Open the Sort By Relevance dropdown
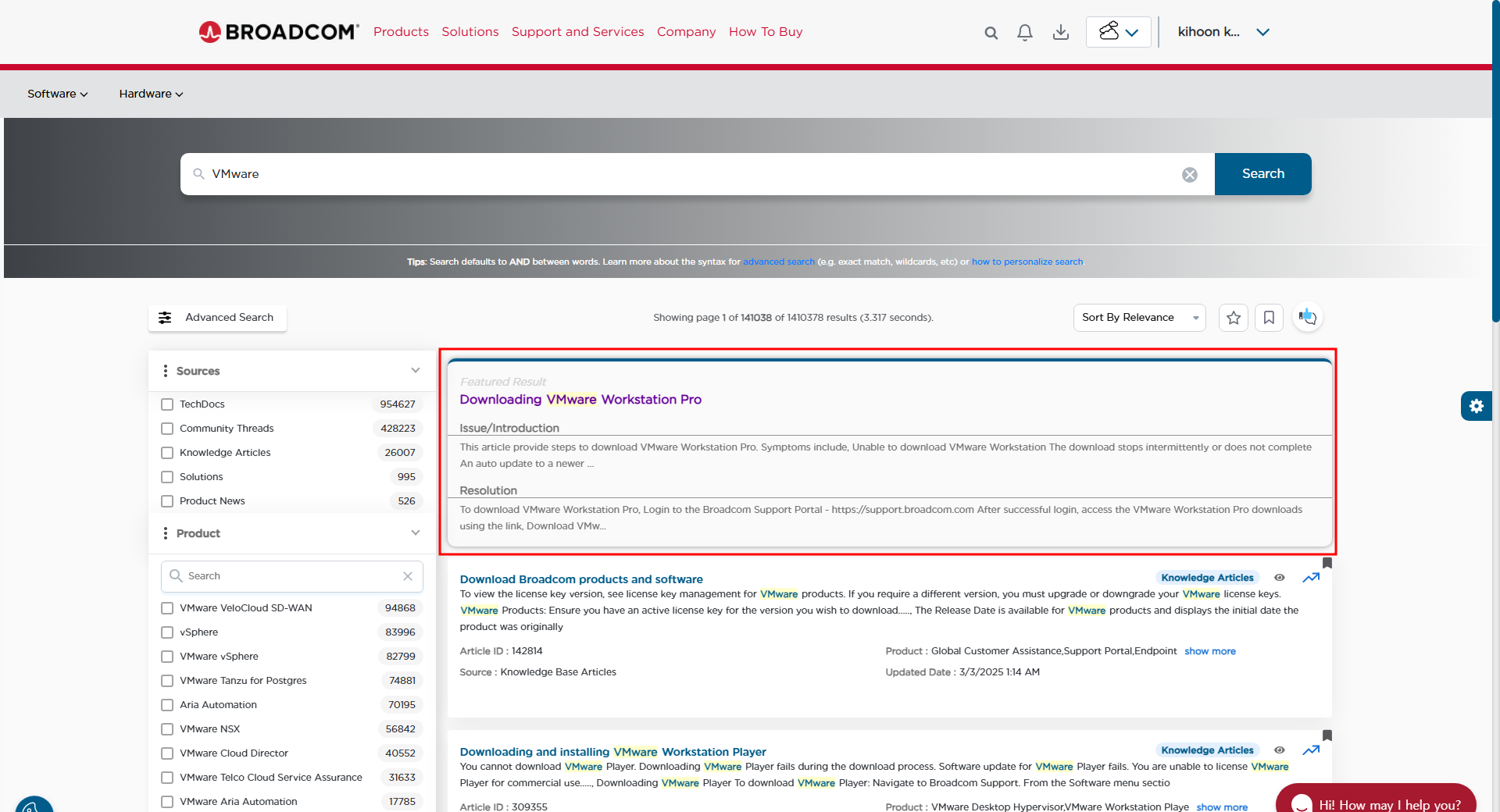This screenshot has height=812, width=1500. click(x=1139, y=318)
